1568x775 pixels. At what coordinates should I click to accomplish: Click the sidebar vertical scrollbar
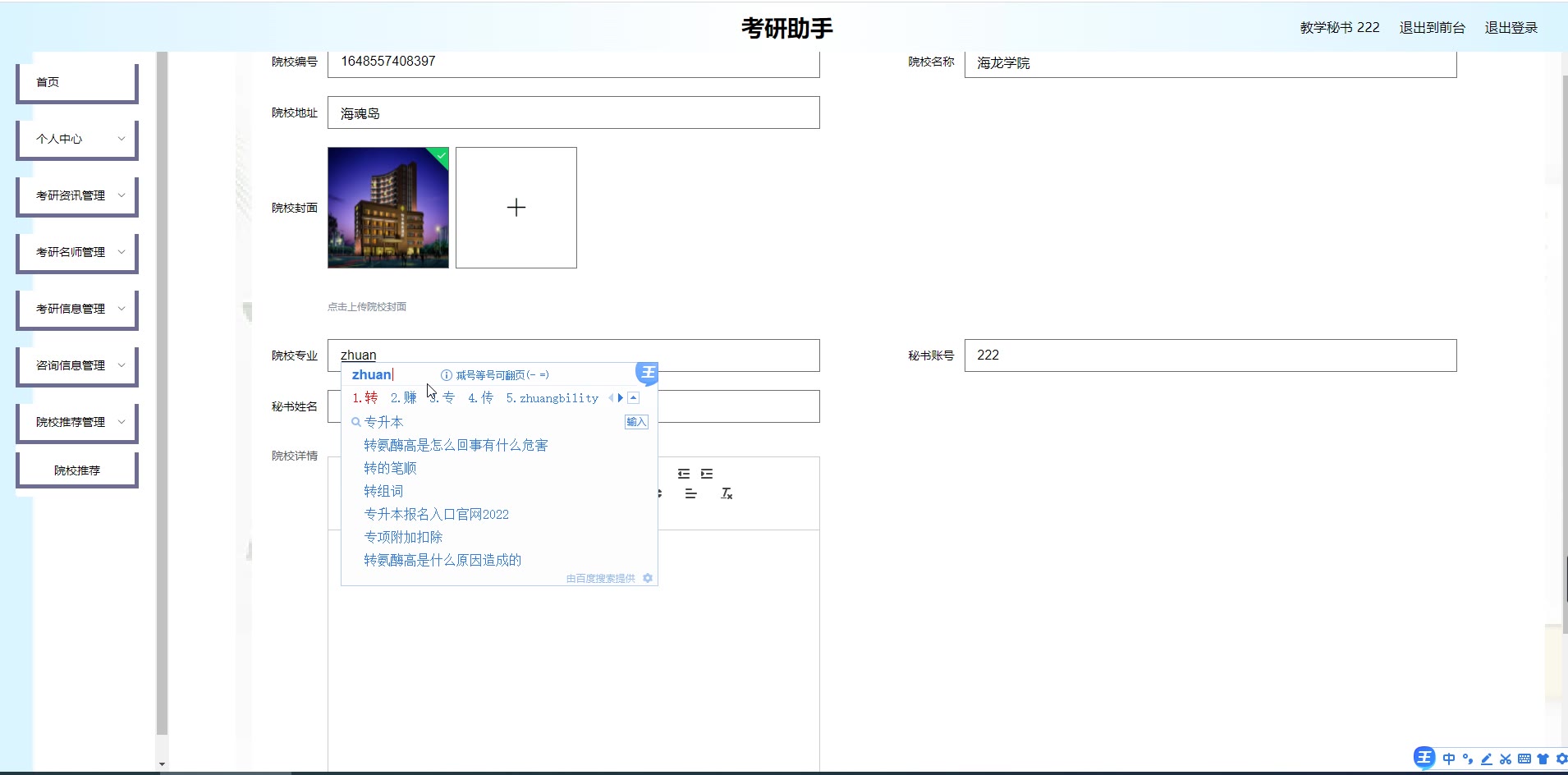coord(162,392)
